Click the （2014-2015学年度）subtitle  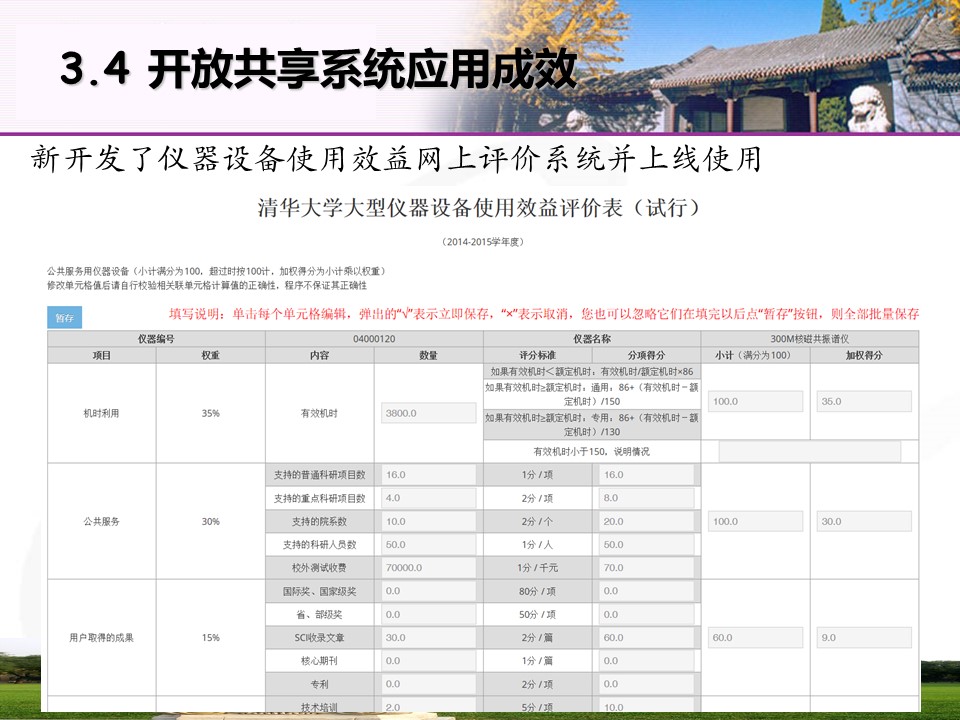pyautogui.click(x=482, y=242)
